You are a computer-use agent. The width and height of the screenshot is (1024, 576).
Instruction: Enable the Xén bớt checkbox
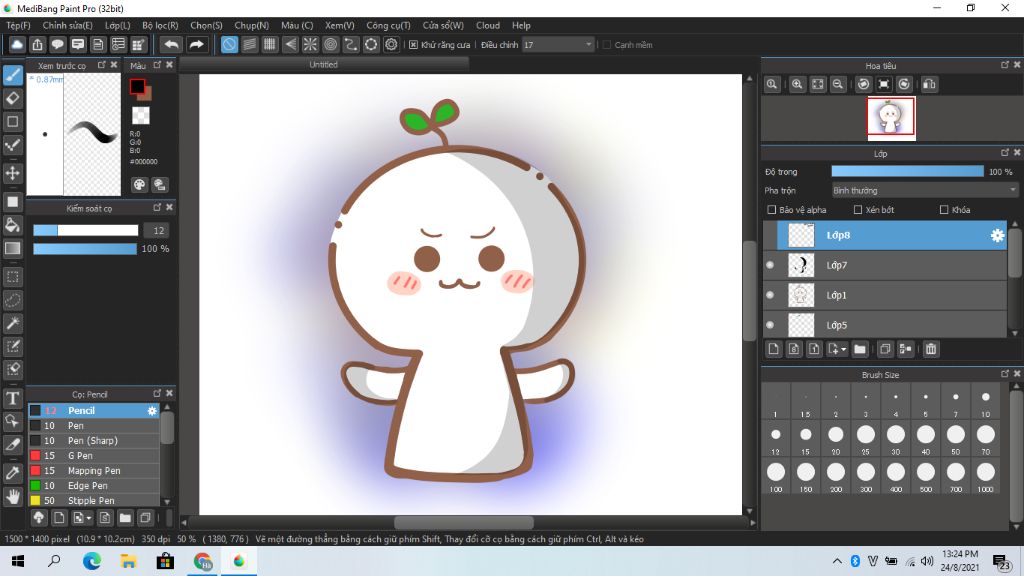click(x=858, y=210)
